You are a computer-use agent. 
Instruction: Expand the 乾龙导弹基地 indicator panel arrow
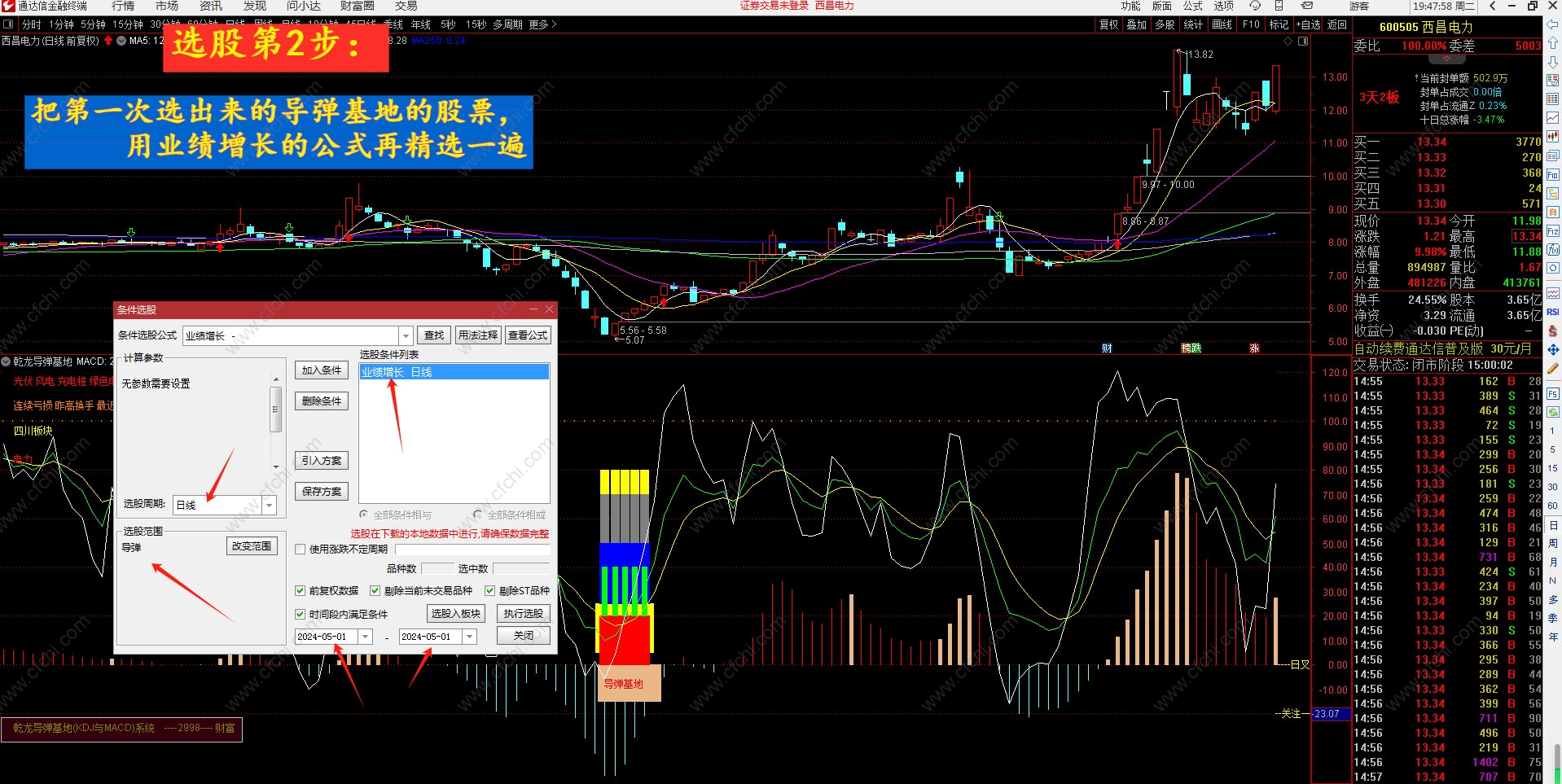[6, 361]
